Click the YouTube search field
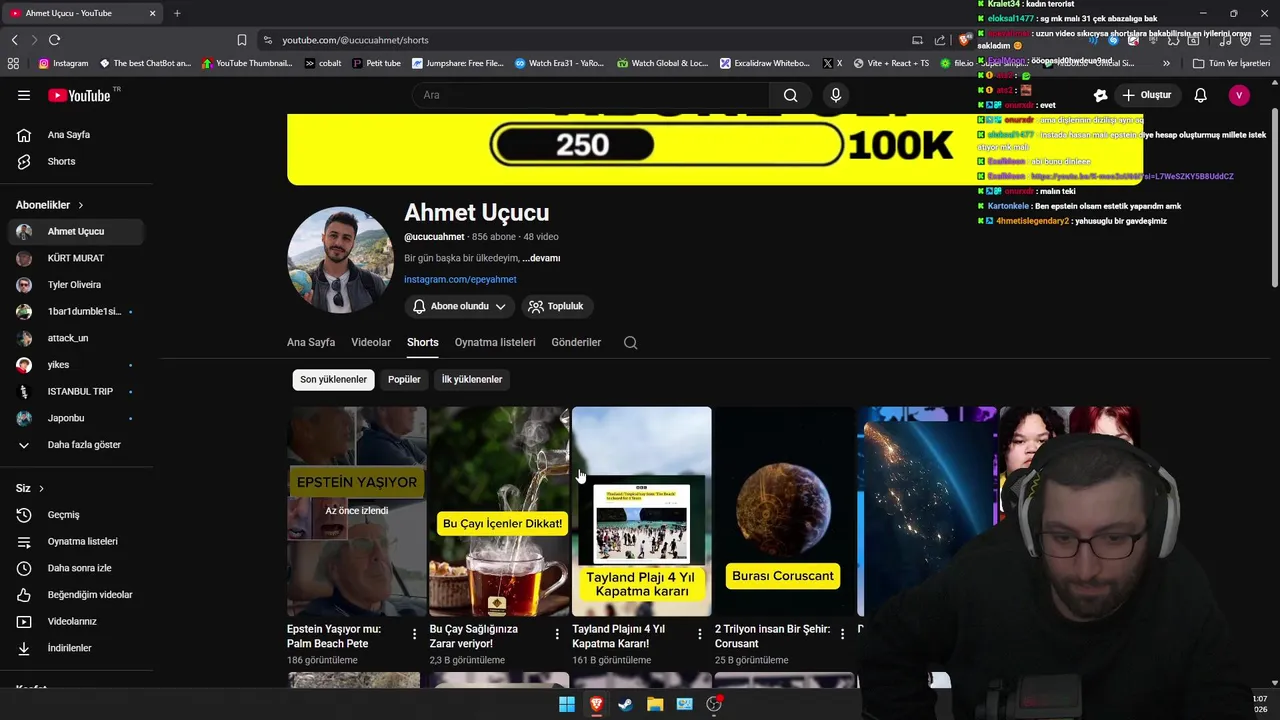 tap(590, 95)
